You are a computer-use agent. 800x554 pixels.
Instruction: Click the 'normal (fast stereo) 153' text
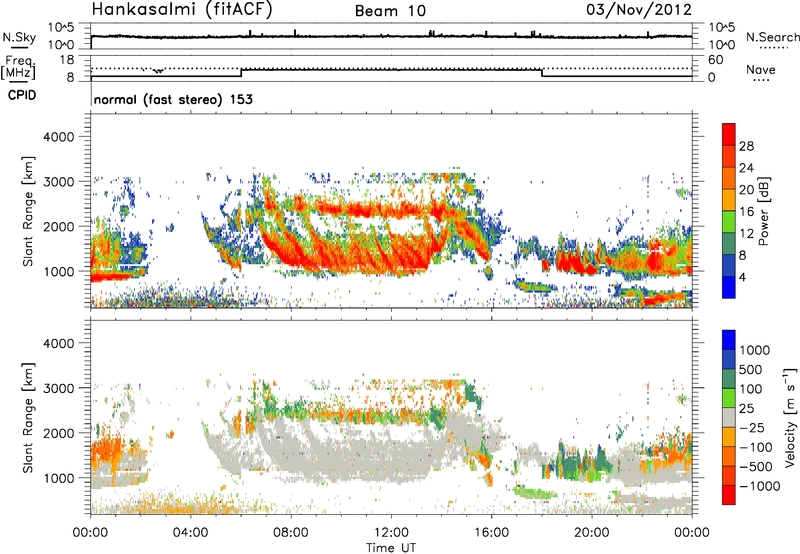coord(173,99)
